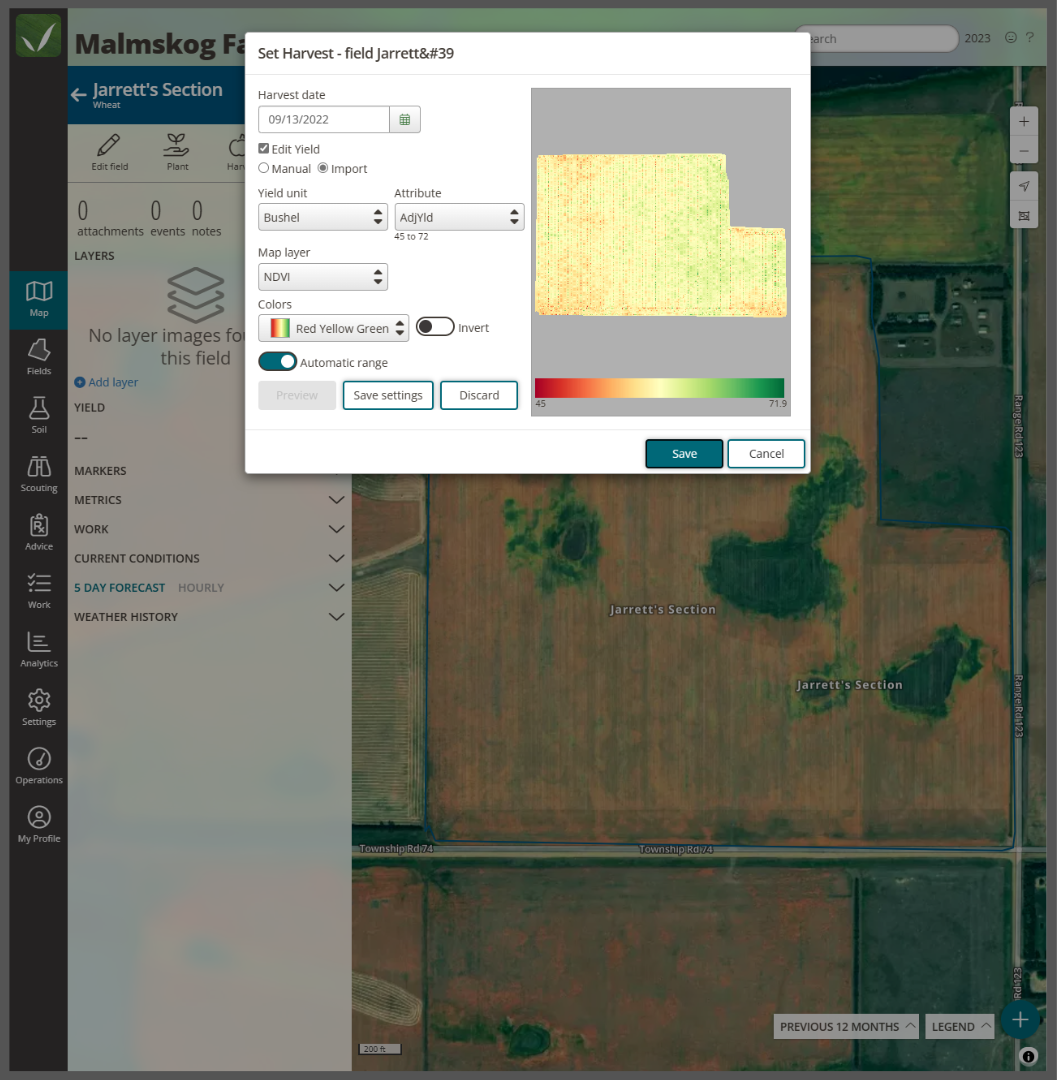
Task: Click the fit-to-field map icon below locate
Action: (x=1024, y=216)
